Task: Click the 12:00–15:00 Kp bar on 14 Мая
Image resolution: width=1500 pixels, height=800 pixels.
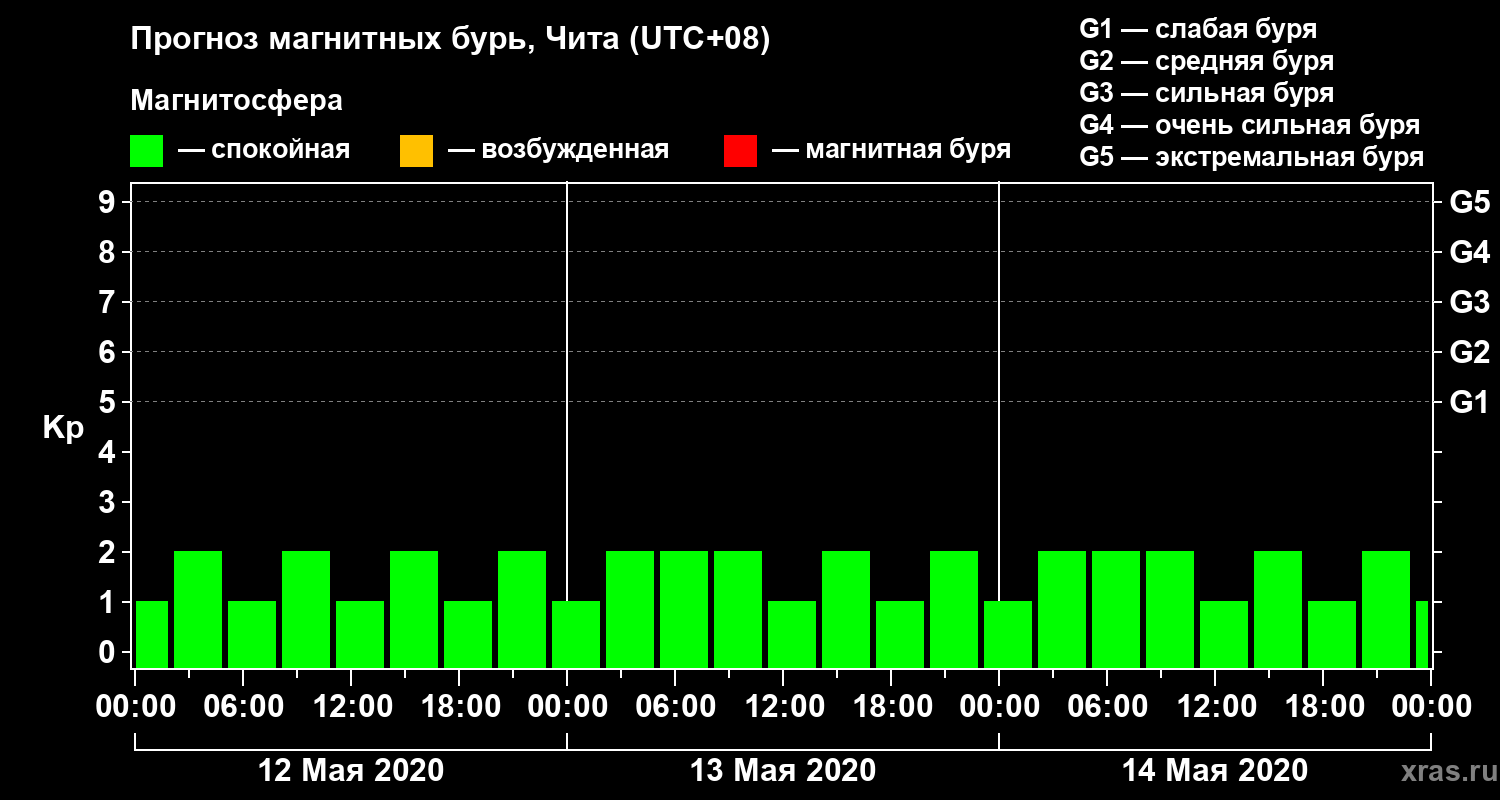Action: point(1224,634)
